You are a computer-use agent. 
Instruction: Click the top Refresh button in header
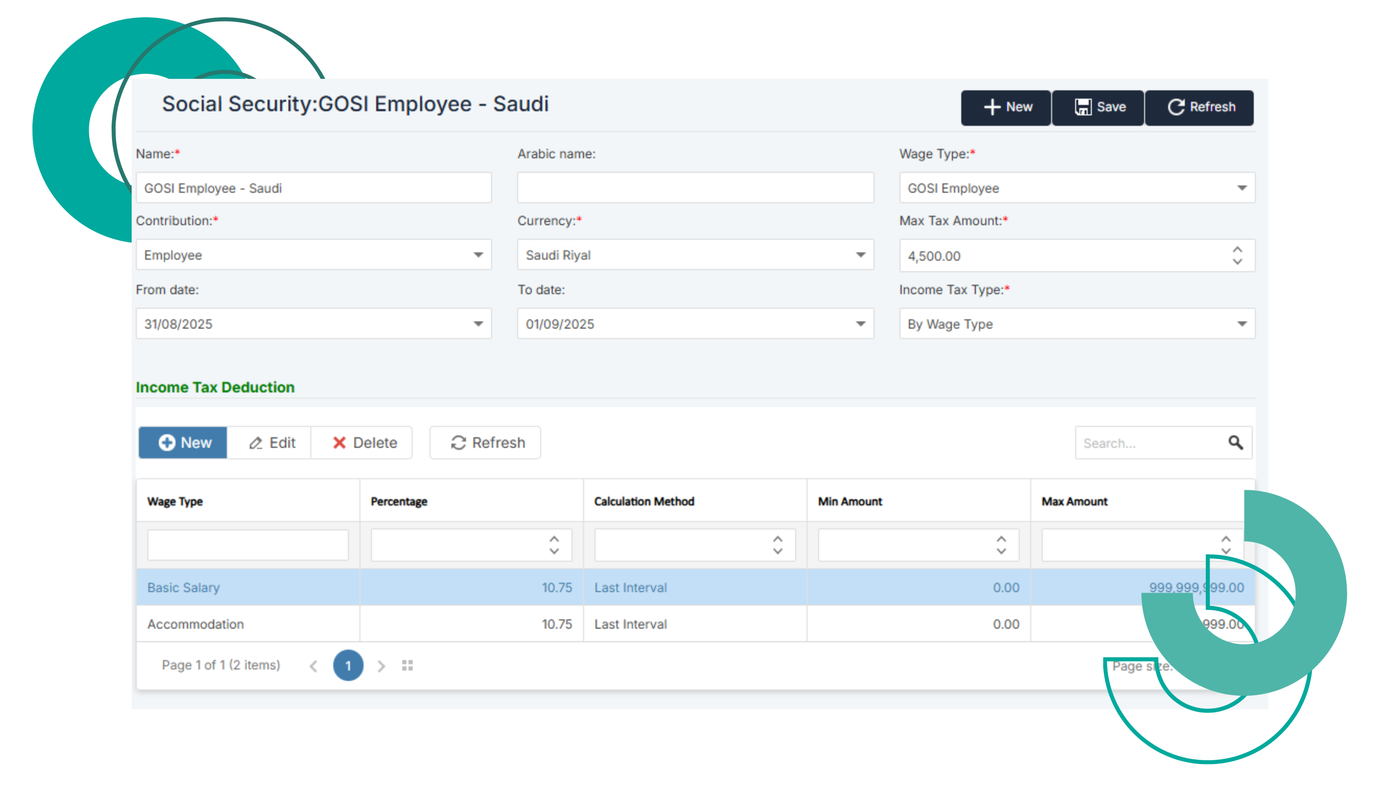tap(1200, 107)
